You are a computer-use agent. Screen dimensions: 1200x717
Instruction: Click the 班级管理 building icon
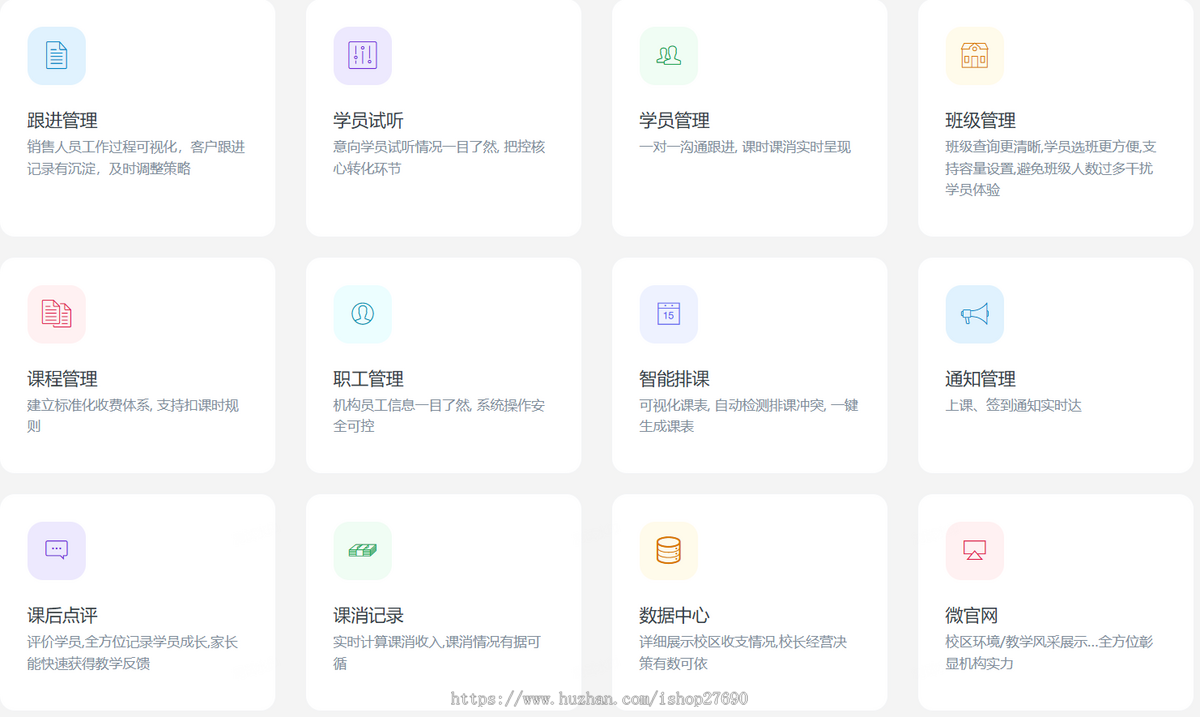click(x=975, y=56)
